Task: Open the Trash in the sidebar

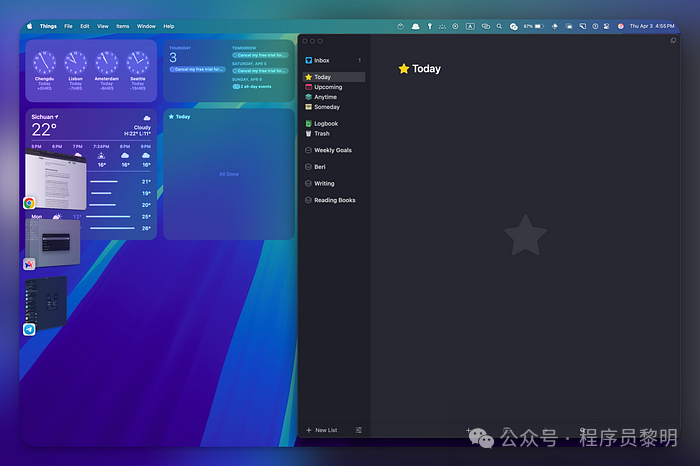Action: coord(333,133)
